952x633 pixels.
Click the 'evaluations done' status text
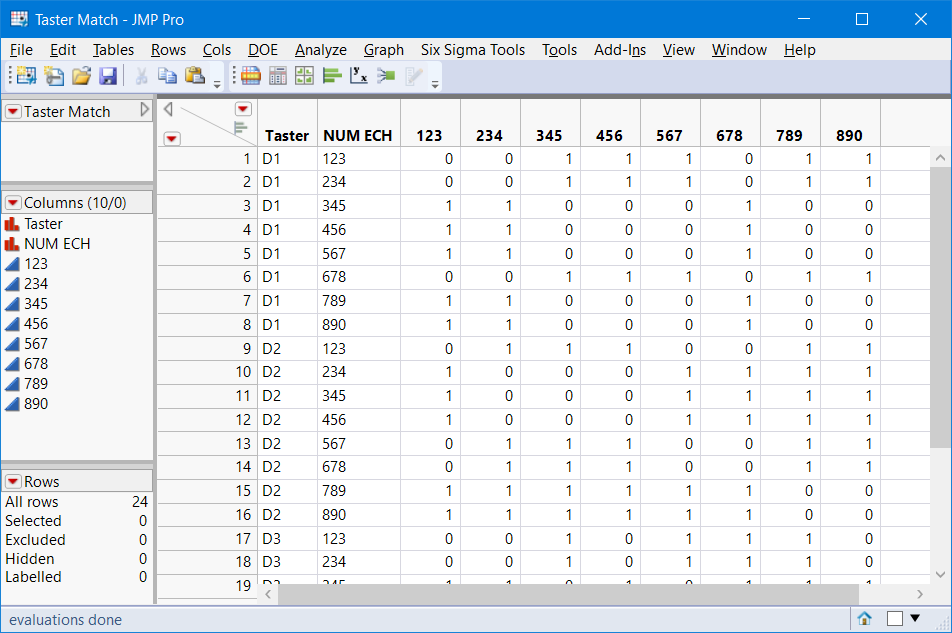click(66, 620)
